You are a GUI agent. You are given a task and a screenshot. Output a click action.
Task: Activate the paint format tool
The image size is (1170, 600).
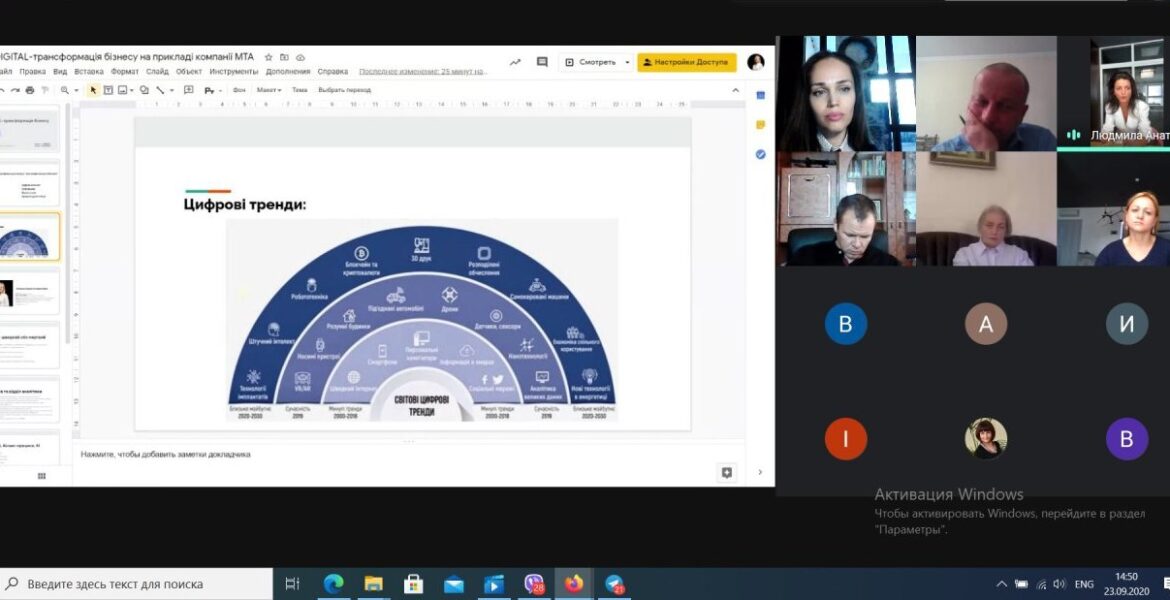click(45, 90)
